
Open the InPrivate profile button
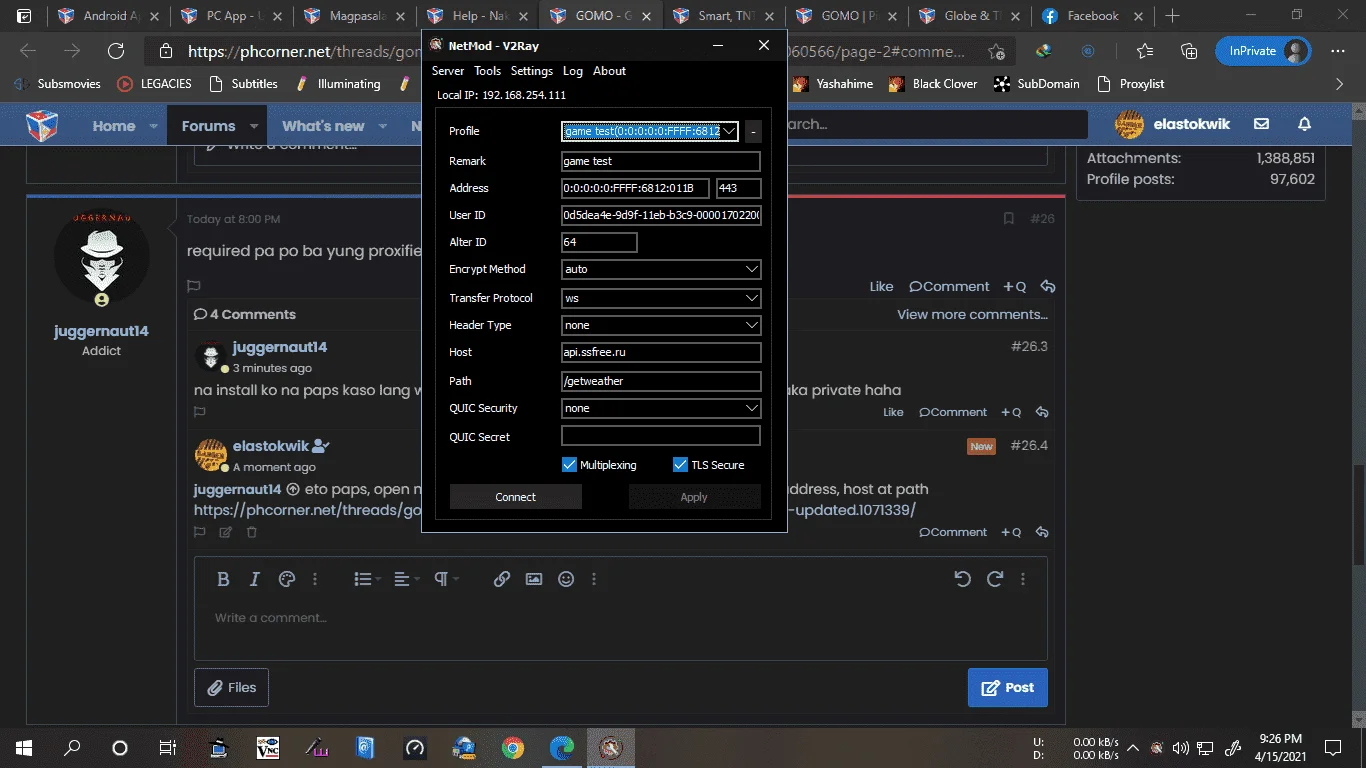tap(1262, 51)
